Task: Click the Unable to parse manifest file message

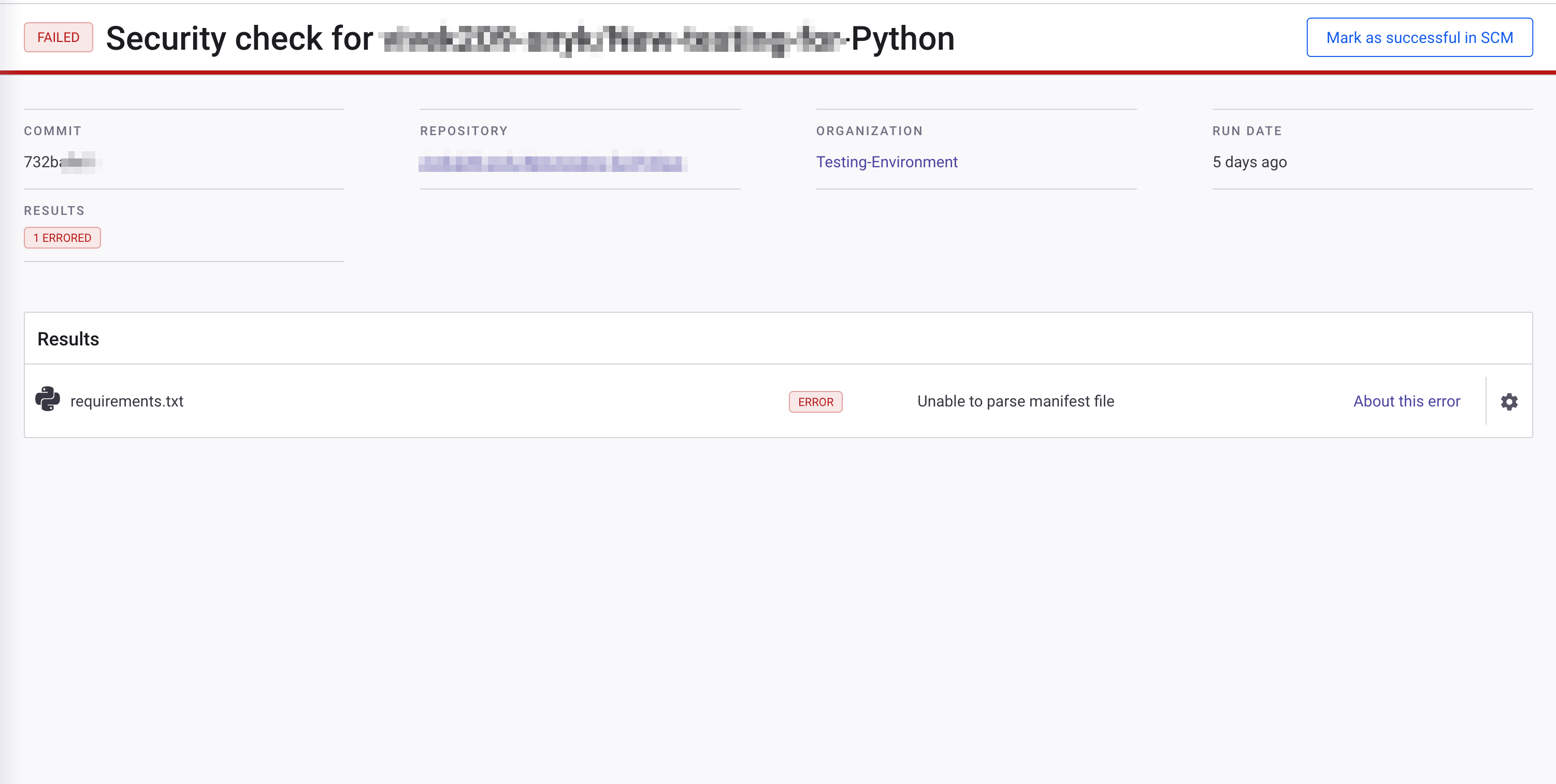Action: (x=1015, y=401)
